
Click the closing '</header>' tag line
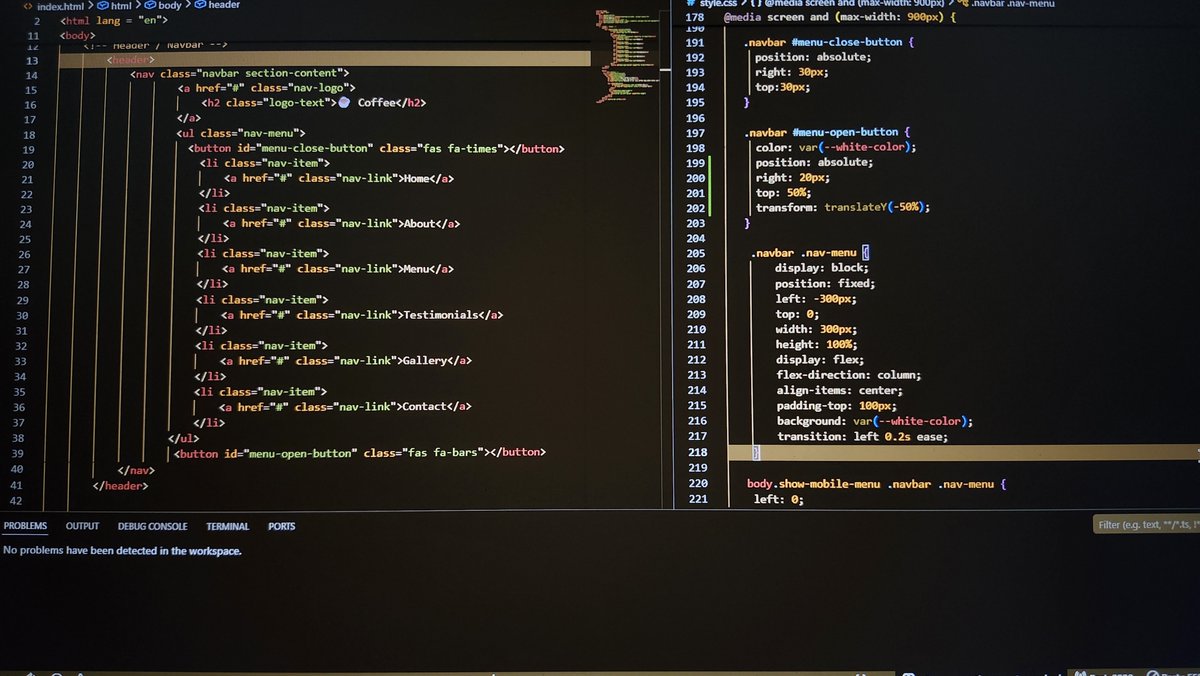(120, 486)
